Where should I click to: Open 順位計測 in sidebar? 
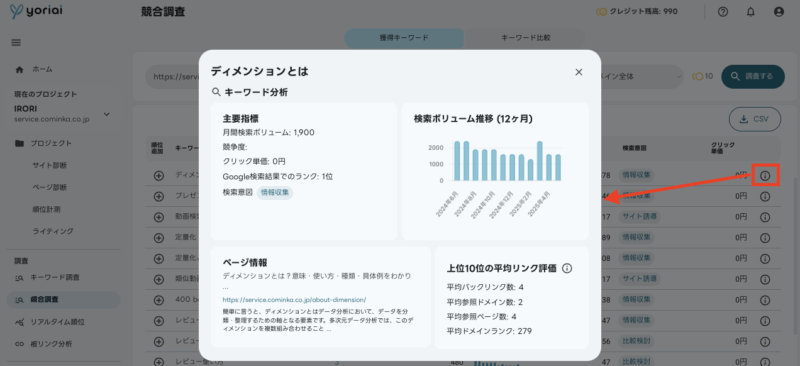pos(46,209)
